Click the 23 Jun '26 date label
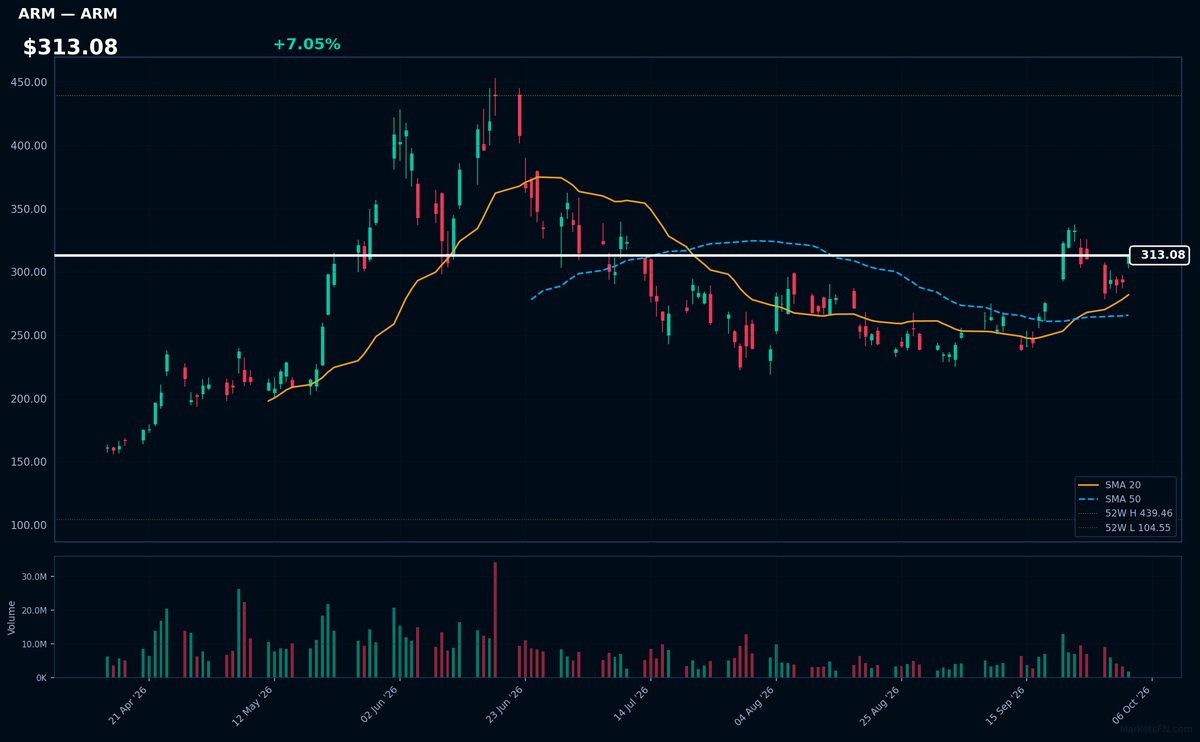The width and height of the screenshot is (1200, 742). pyautogui.click(x=504, y=704)
